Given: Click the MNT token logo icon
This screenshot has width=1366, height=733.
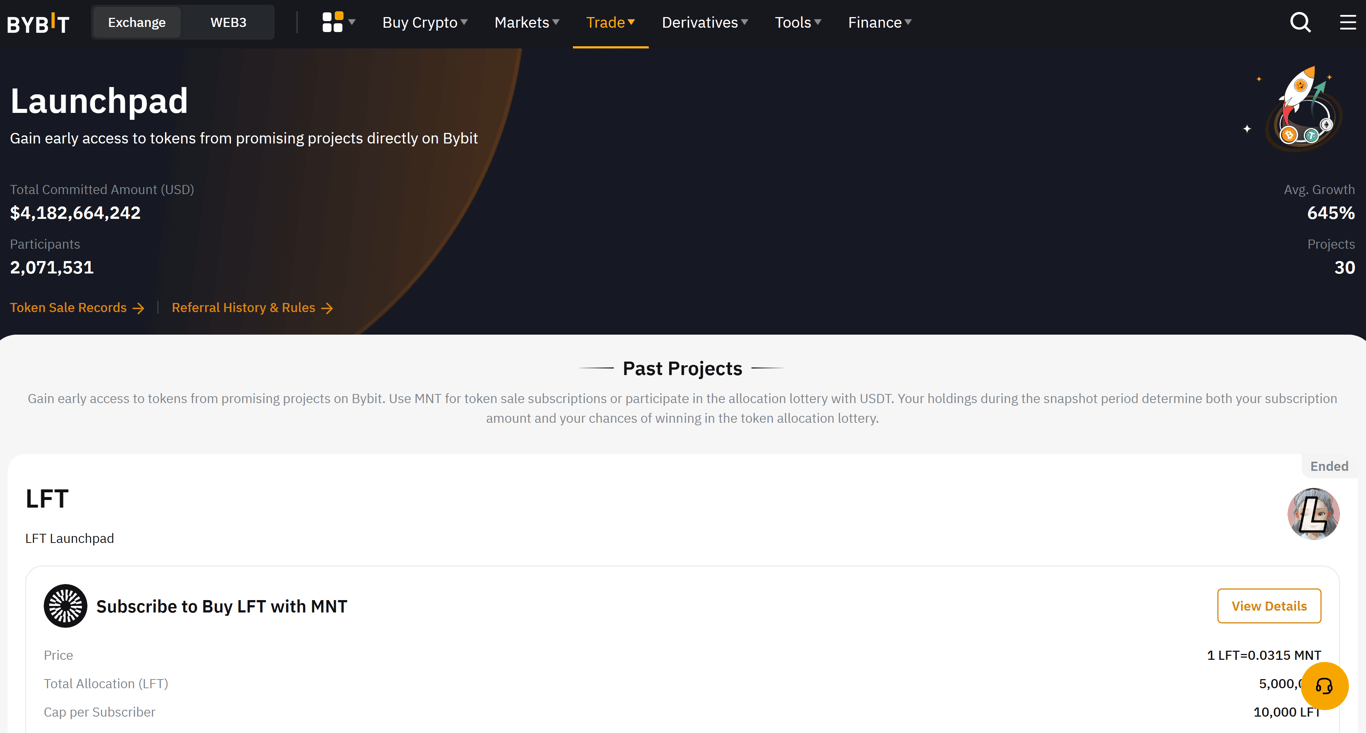Looking at the screenshot, I should [x=65, y=606].
